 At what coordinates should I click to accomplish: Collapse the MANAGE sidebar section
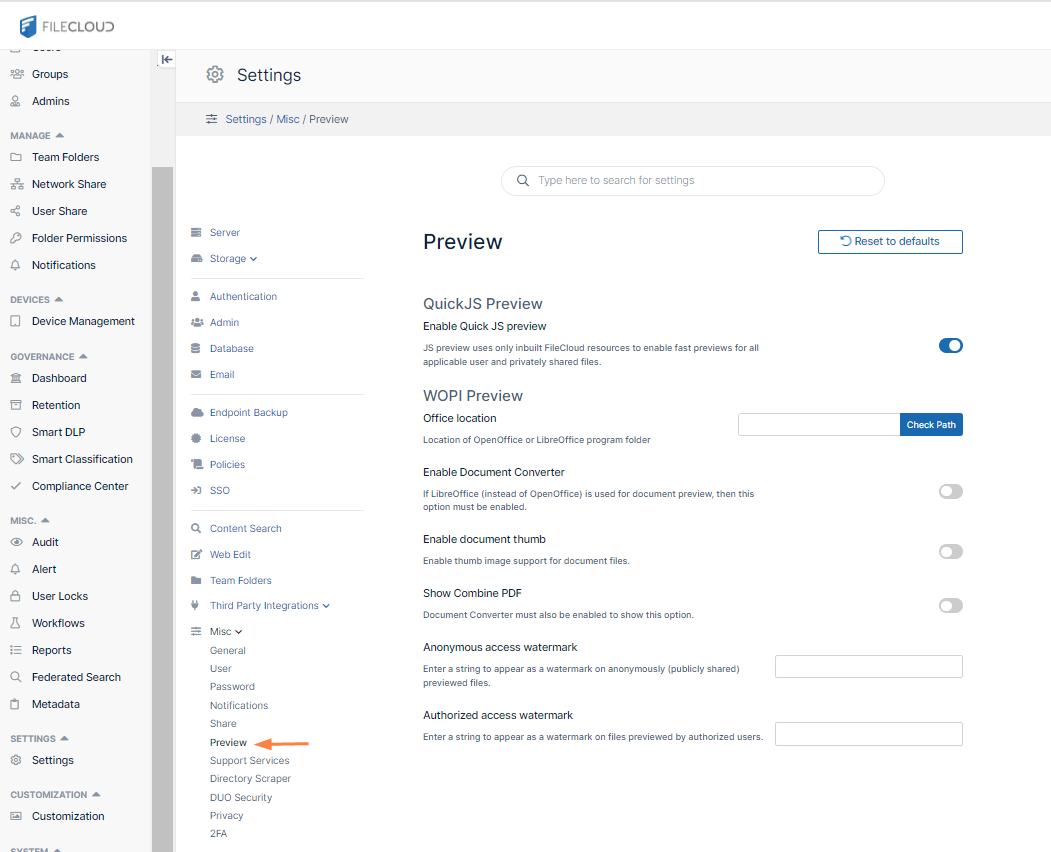[x=59, y=135]
